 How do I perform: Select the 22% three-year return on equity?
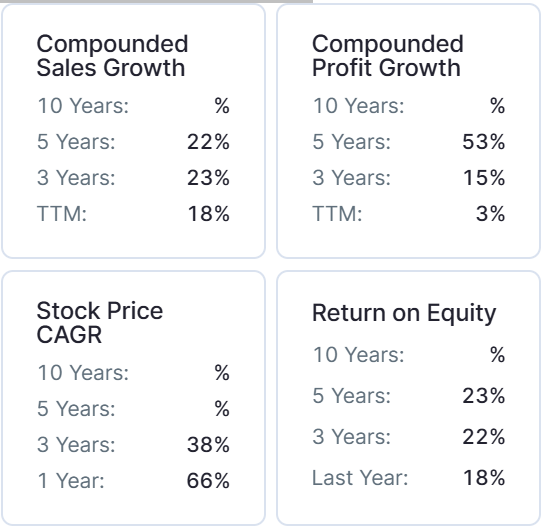(483, 437)
